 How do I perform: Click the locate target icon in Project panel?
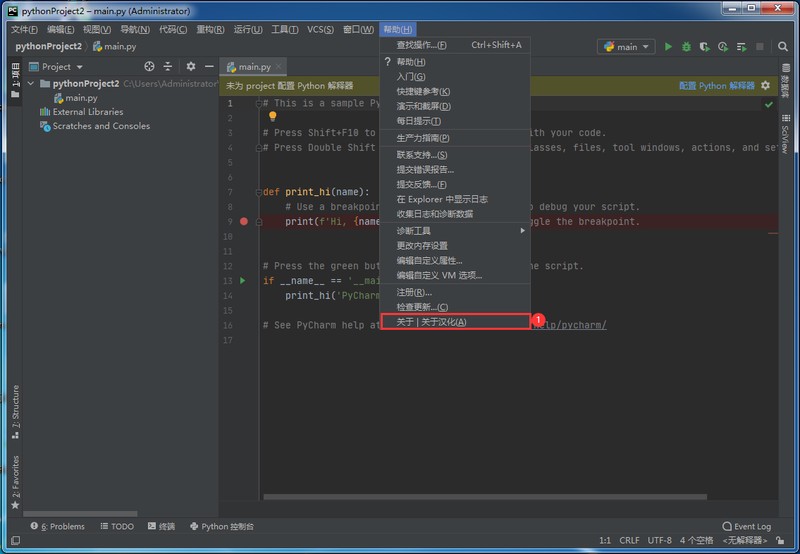click(149, 67)
